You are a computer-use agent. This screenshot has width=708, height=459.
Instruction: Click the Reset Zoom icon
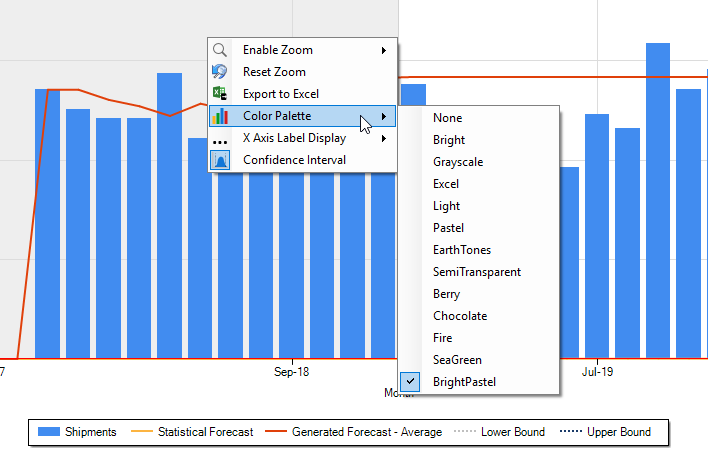pos(220,72)
